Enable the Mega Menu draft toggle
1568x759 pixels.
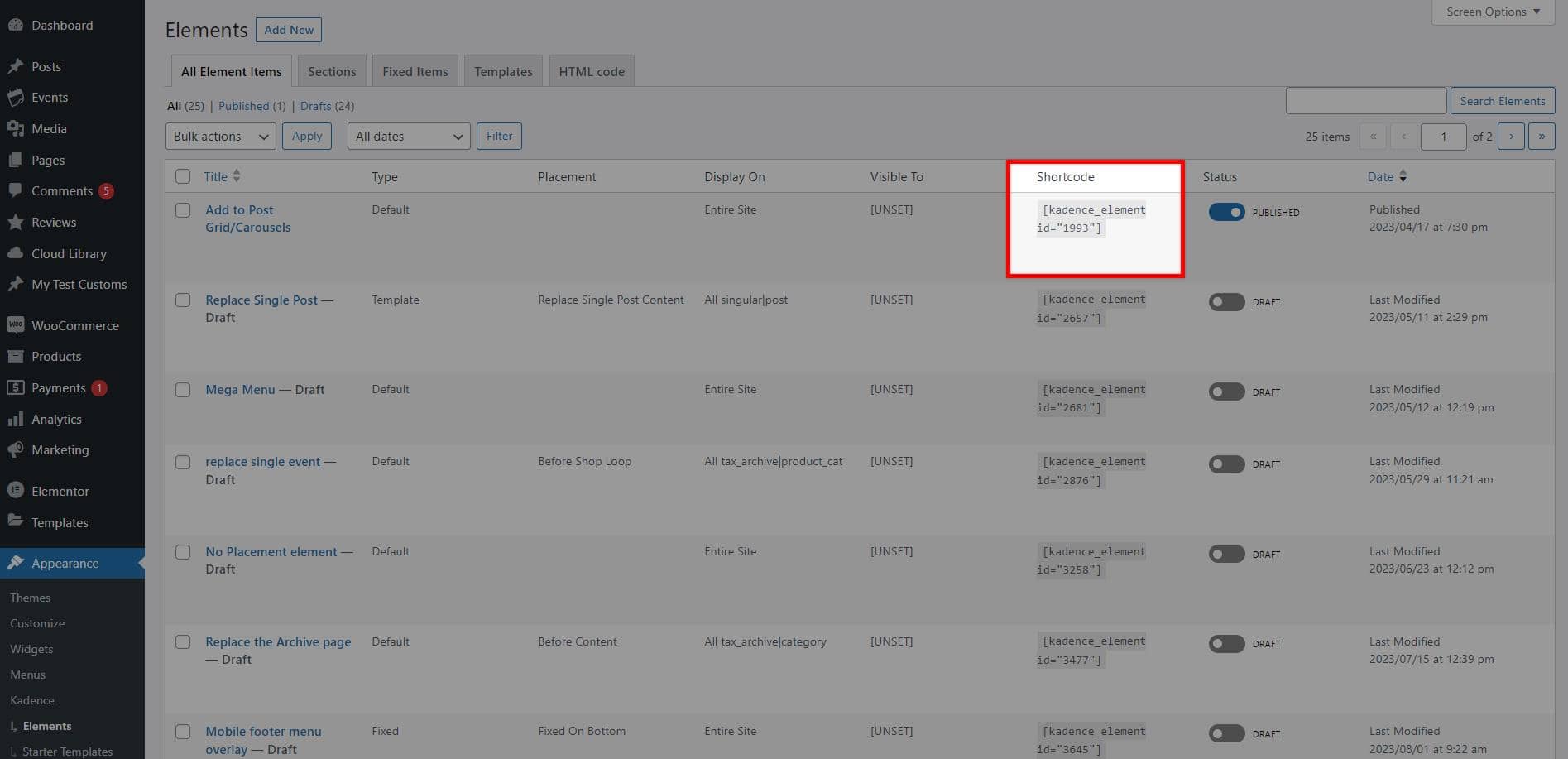(x=1226, y=392)
